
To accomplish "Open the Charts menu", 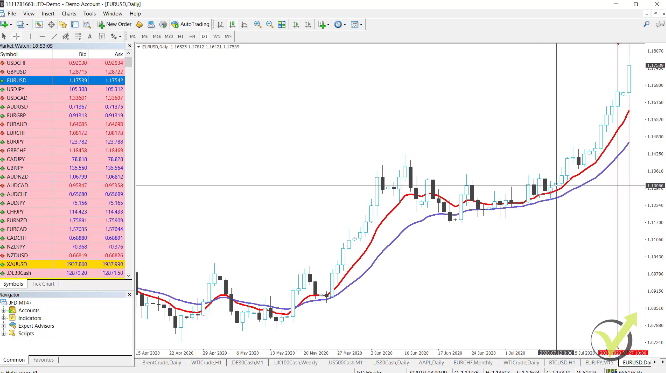I will click(x=69, y=14).
